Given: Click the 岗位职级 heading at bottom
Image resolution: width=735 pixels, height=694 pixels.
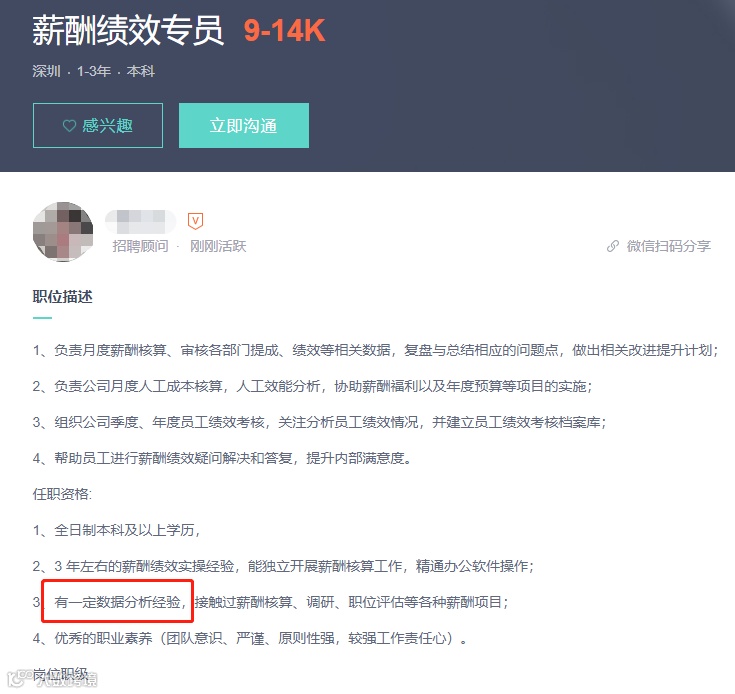Looking at the screenshot, I should 61,674.
